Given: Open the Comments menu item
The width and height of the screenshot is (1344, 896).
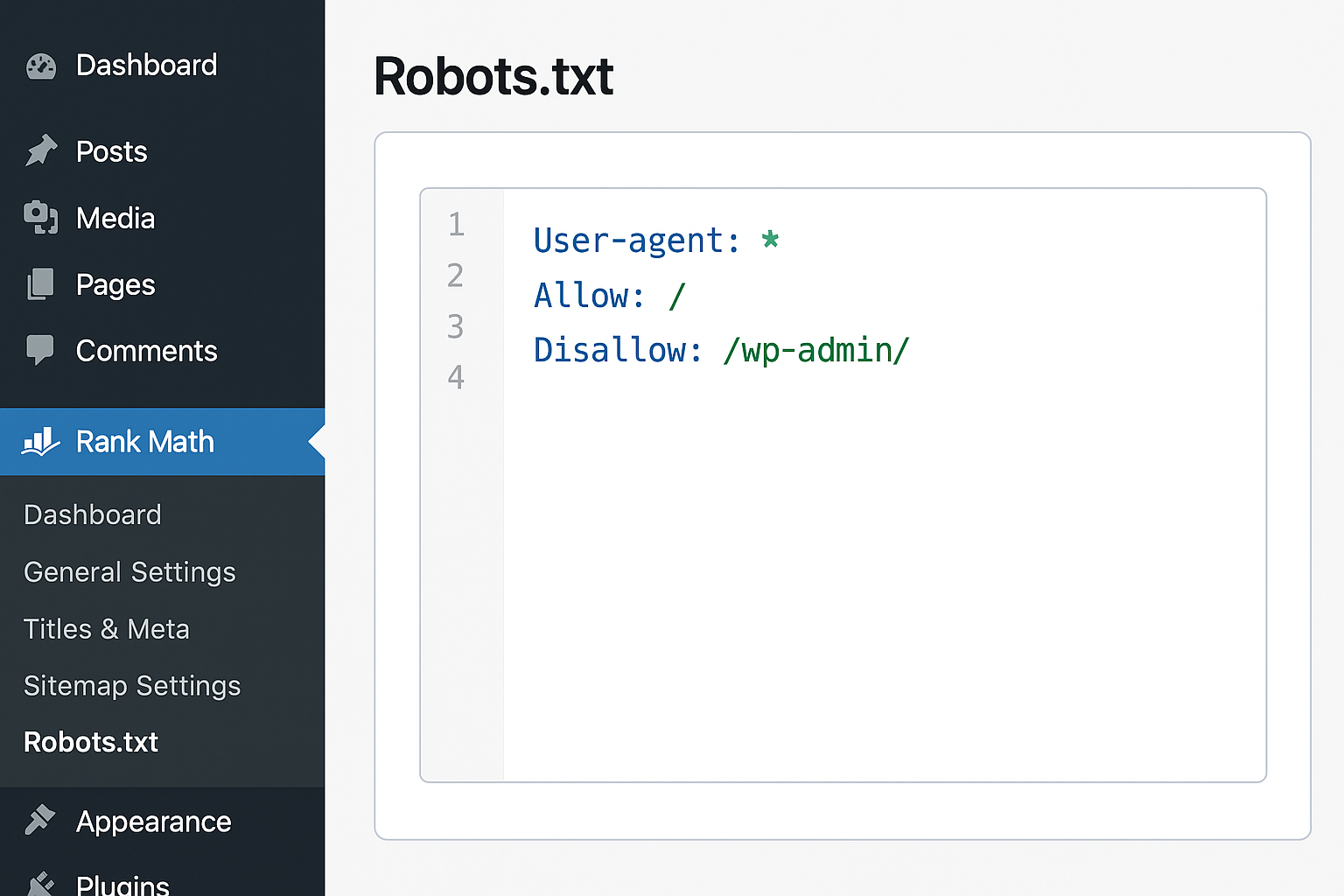Looking at the screenshot, I should coord(146,351).
